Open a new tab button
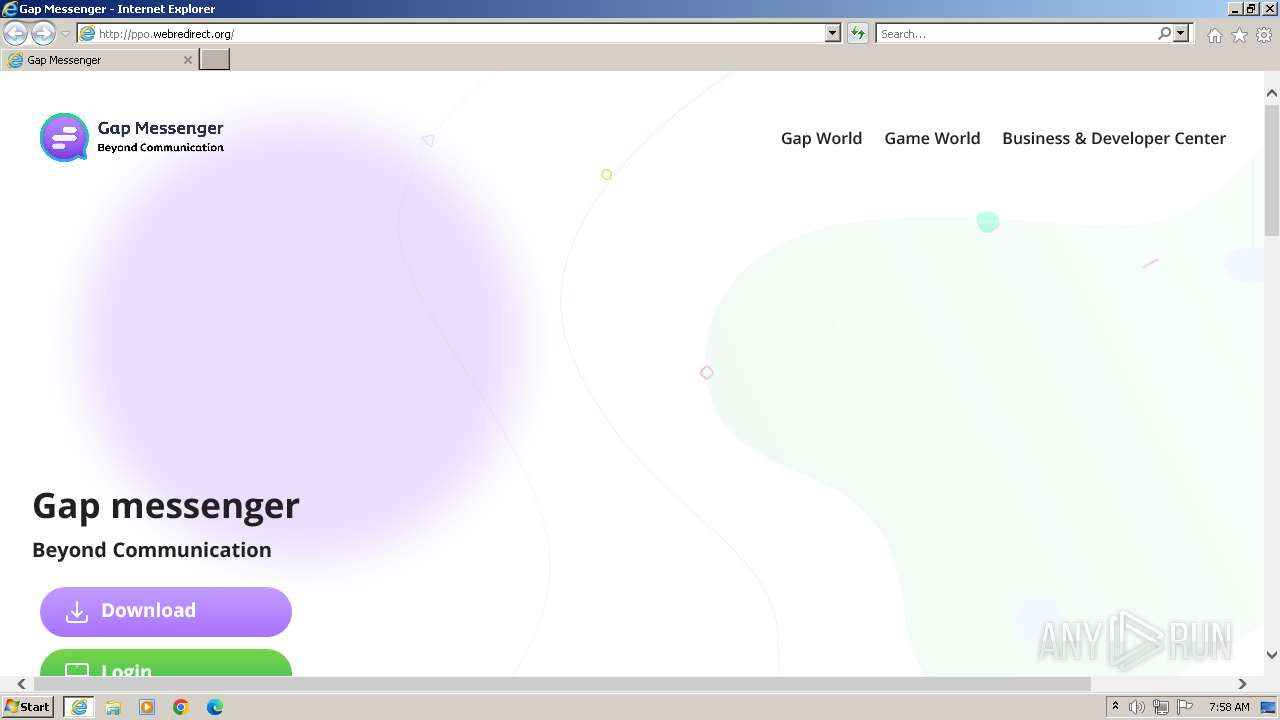The height and width of the screenshot is (720, 1280). click(x=215, y=60)
